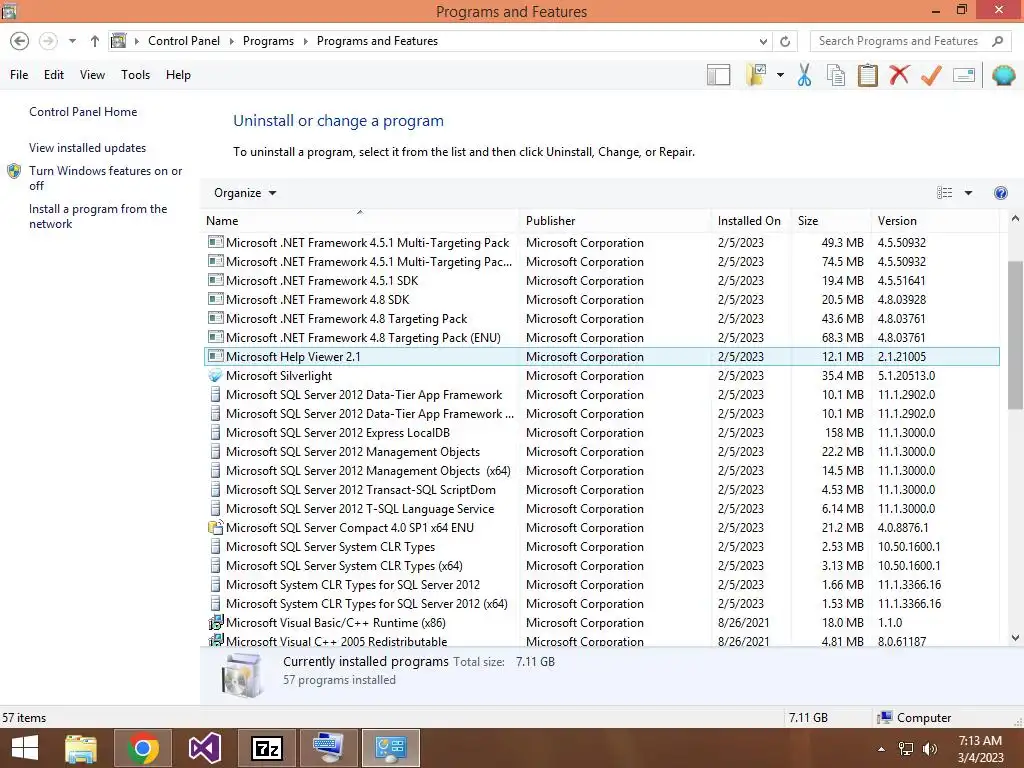Open the Edit menu

(54, 75)
